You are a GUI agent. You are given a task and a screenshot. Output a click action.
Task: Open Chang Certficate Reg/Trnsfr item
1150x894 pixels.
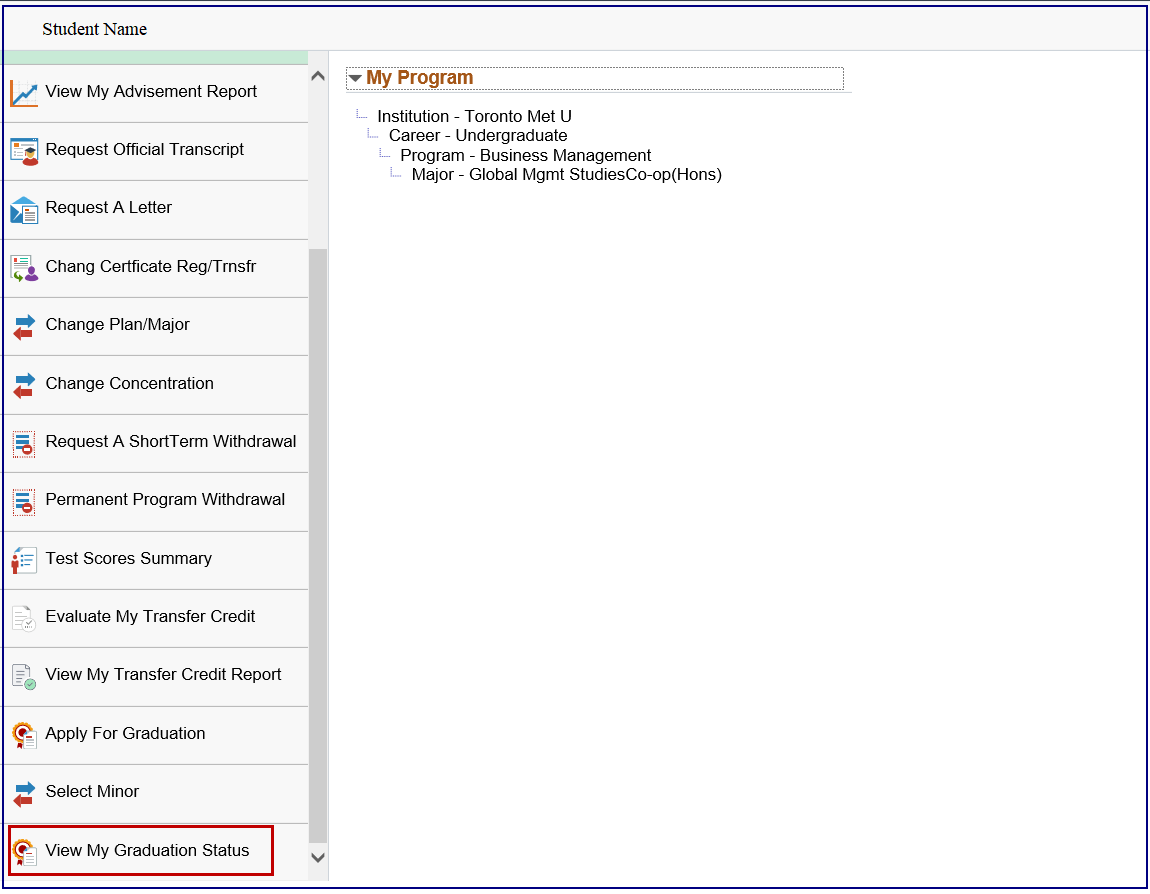point(150,267)
